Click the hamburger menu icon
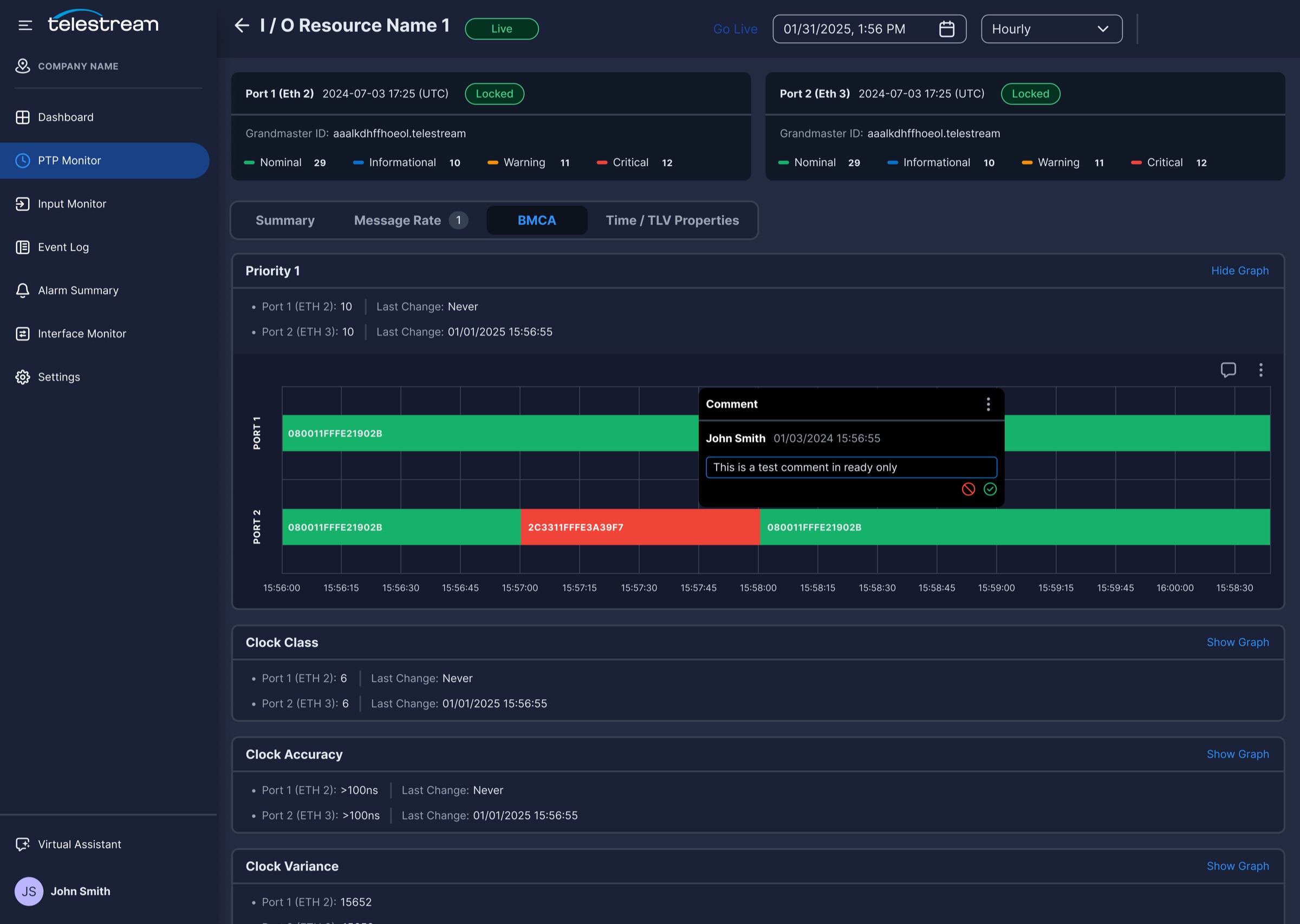Image resolution: width=1300 pixels, height=924 pixels. 25,25
